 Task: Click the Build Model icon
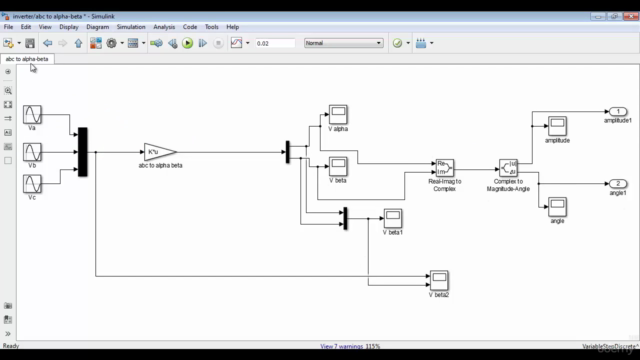pyautogui.click(x=421, y=43)
